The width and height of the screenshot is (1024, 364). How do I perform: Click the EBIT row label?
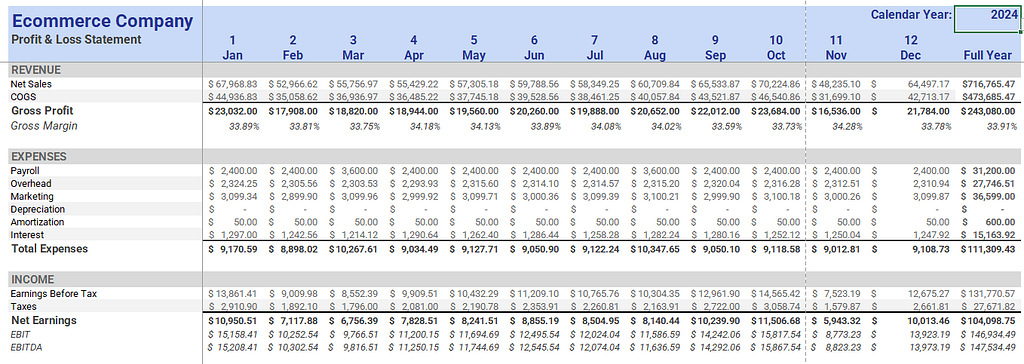click(x=21, y=334)
